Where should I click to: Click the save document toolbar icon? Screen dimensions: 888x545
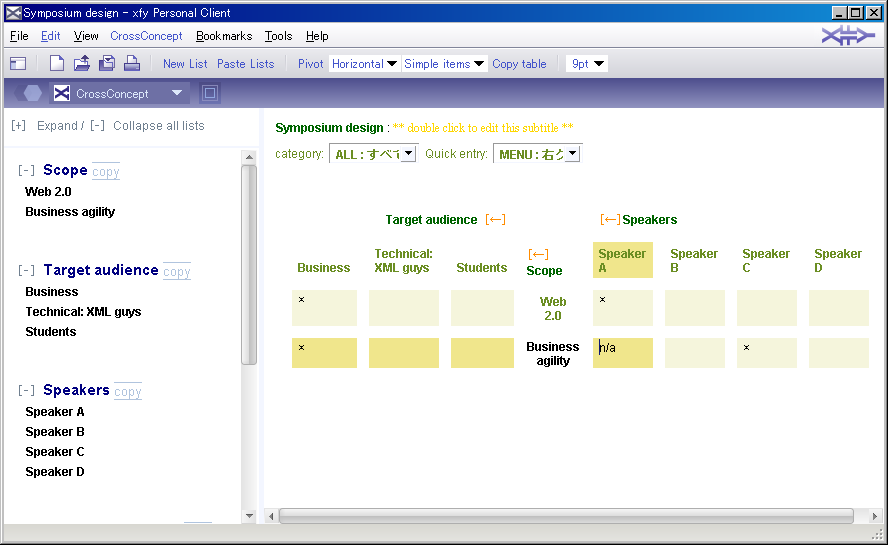[107, 64]
